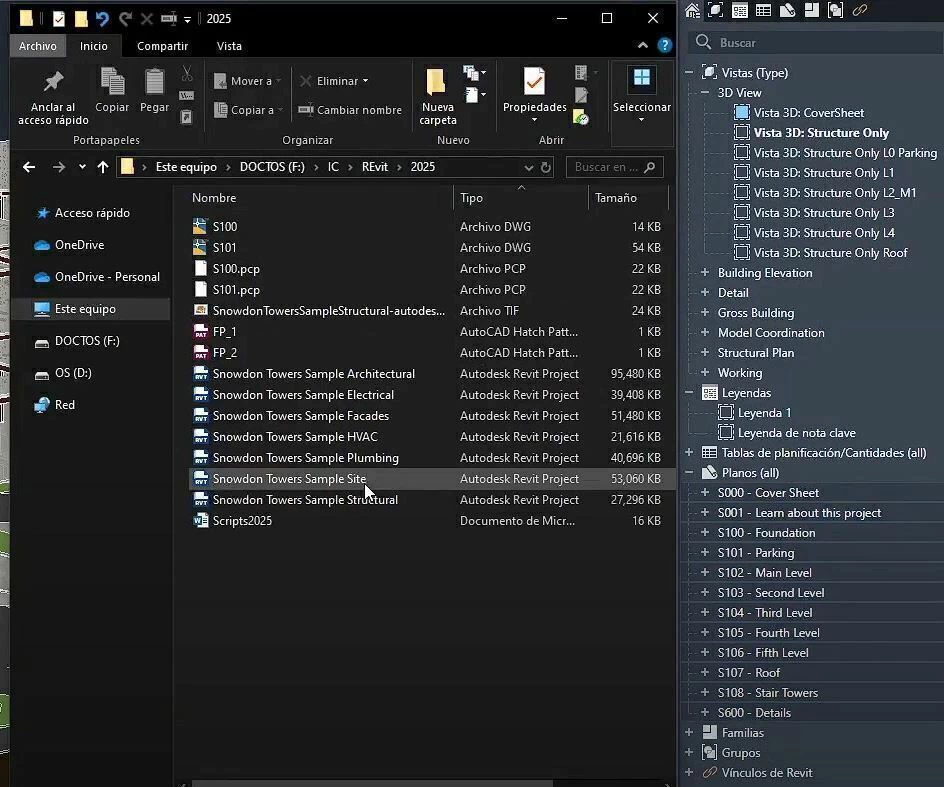The width and height of the screenshot is (944, 787).
Task: Select the sheets icon in browser toolbar
Action: (x=787, y=10)
